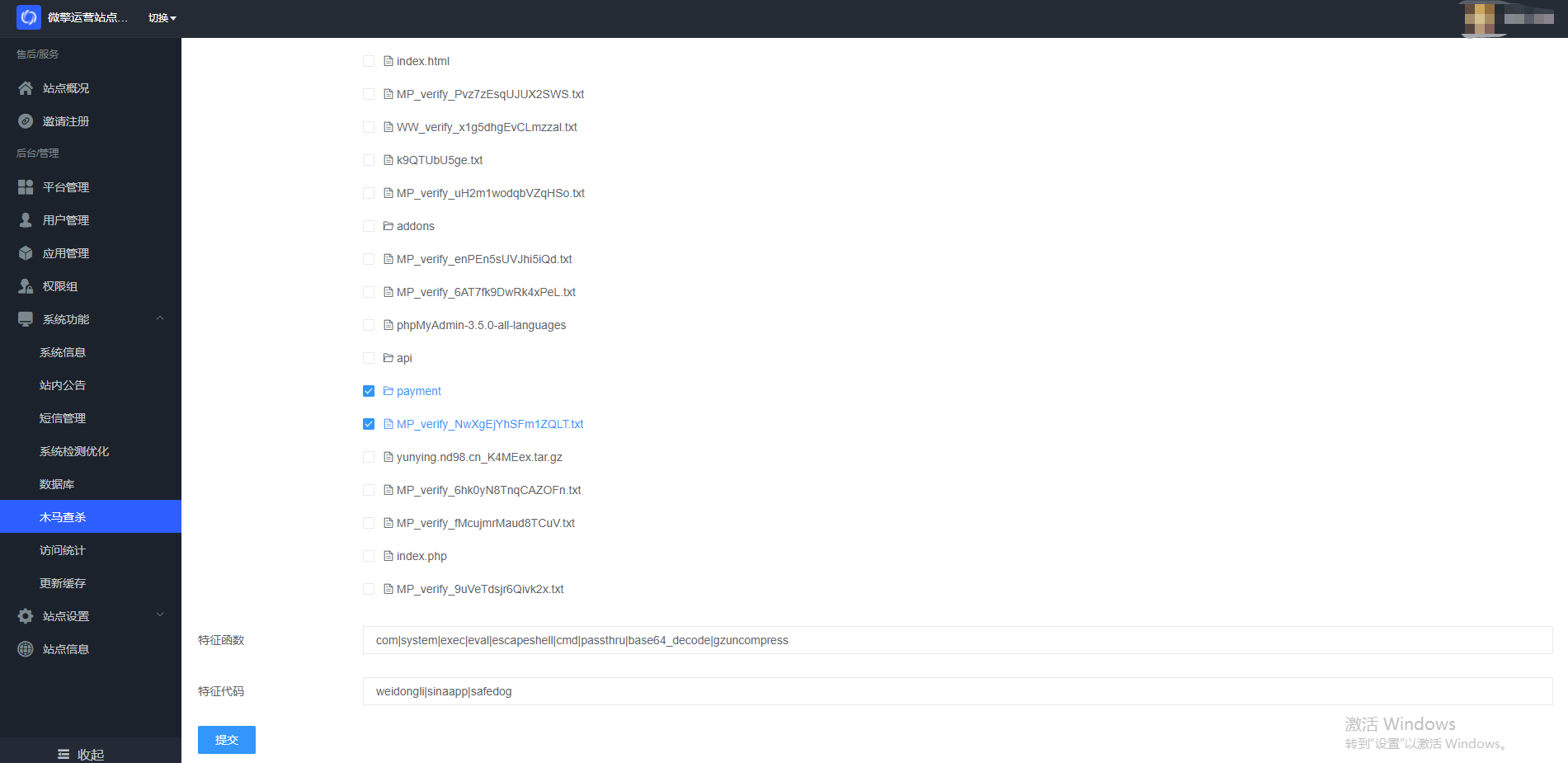Click the monitor icon beside 系统功能
Viewport: 1568px width, 763px height.
point(26,319)
